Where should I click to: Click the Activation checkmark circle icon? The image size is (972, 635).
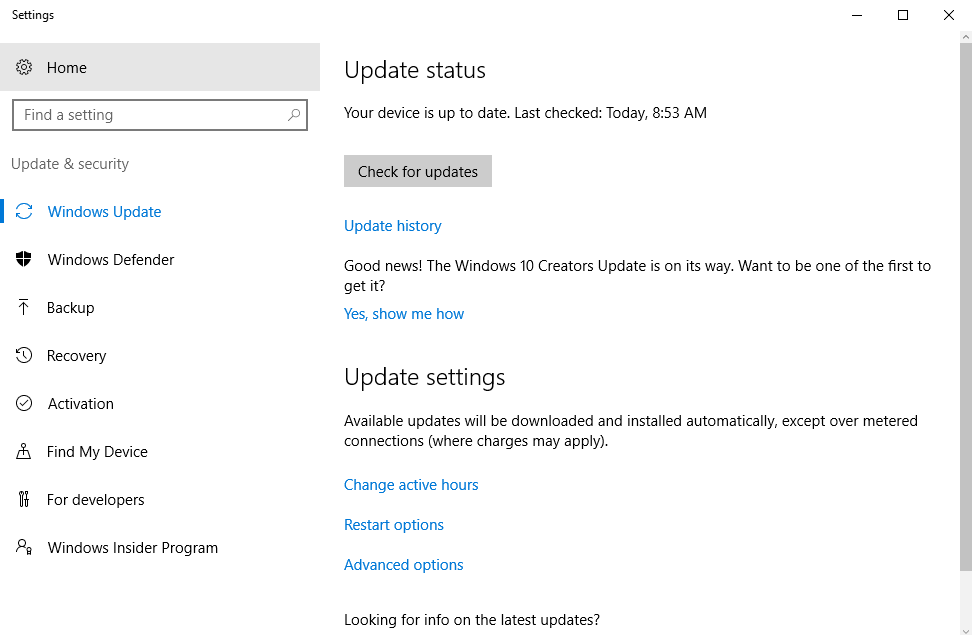coord(24,404)
